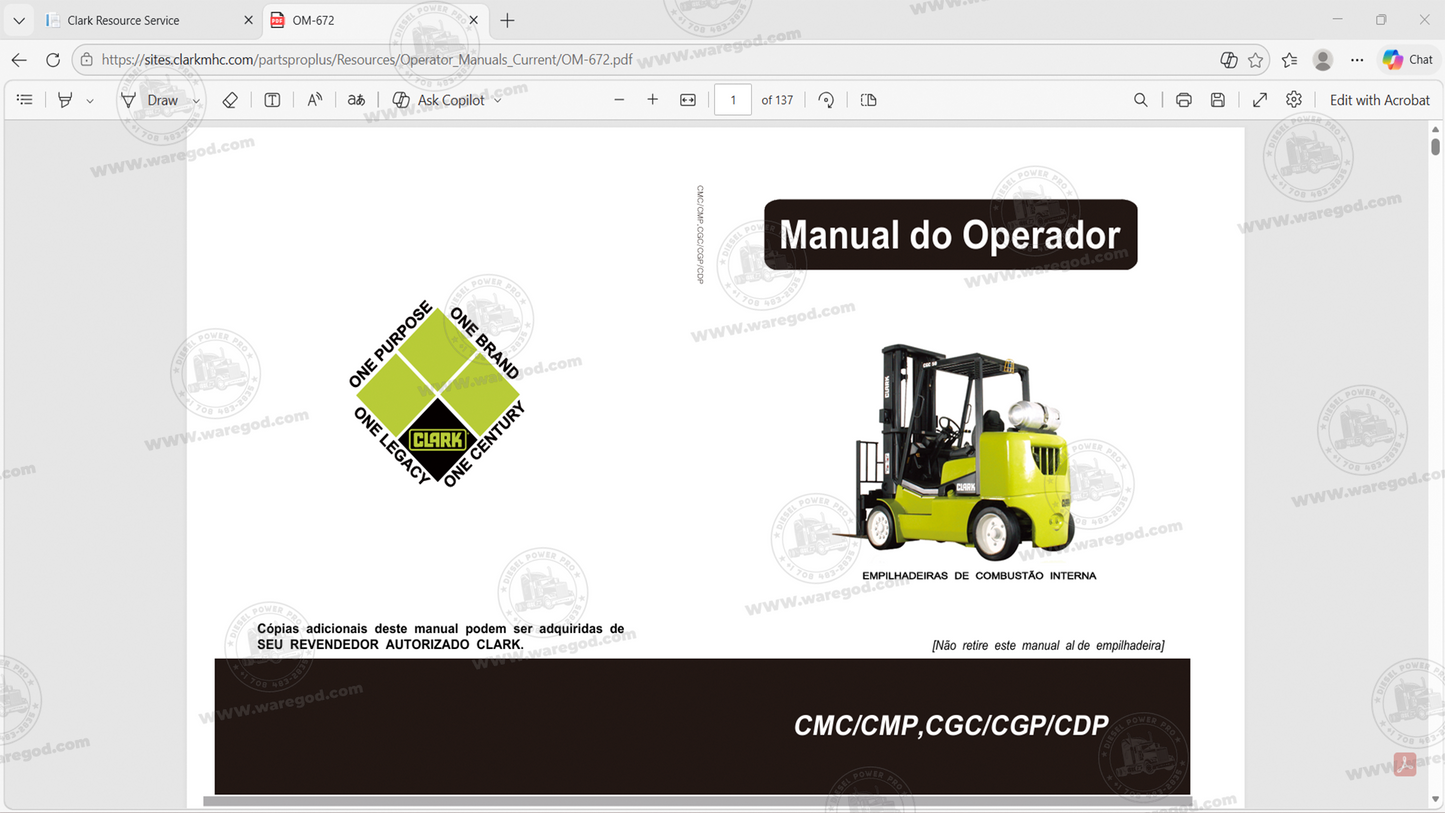Enter PDF full screen mode
The width and height of the screenshot is (1445, 813).
pyautogui.click(x=1260, y=100)
